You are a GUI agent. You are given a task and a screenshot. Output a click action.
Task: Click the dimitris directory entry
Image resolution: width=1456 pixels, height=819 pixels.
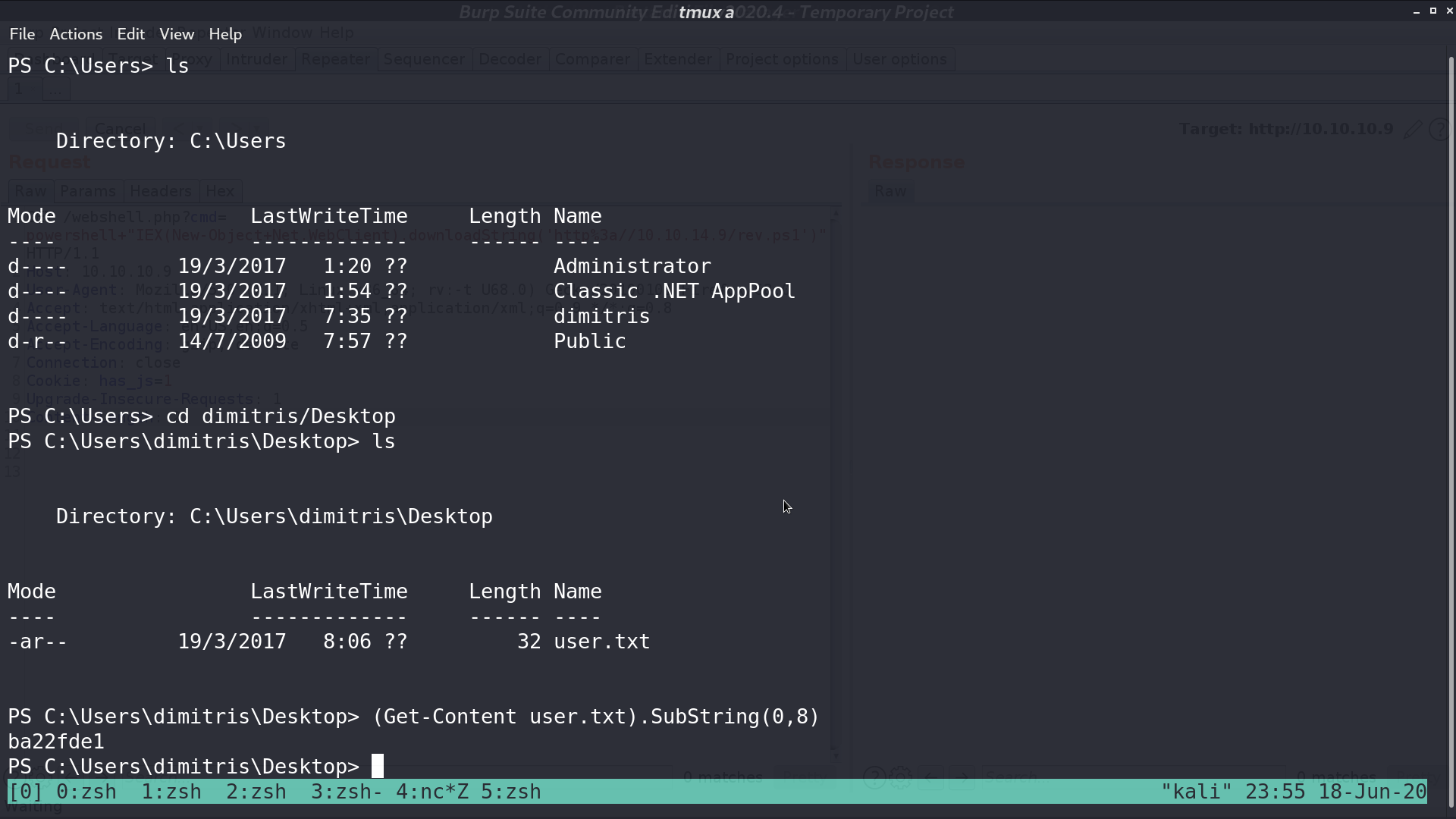[x=601, y=316]
